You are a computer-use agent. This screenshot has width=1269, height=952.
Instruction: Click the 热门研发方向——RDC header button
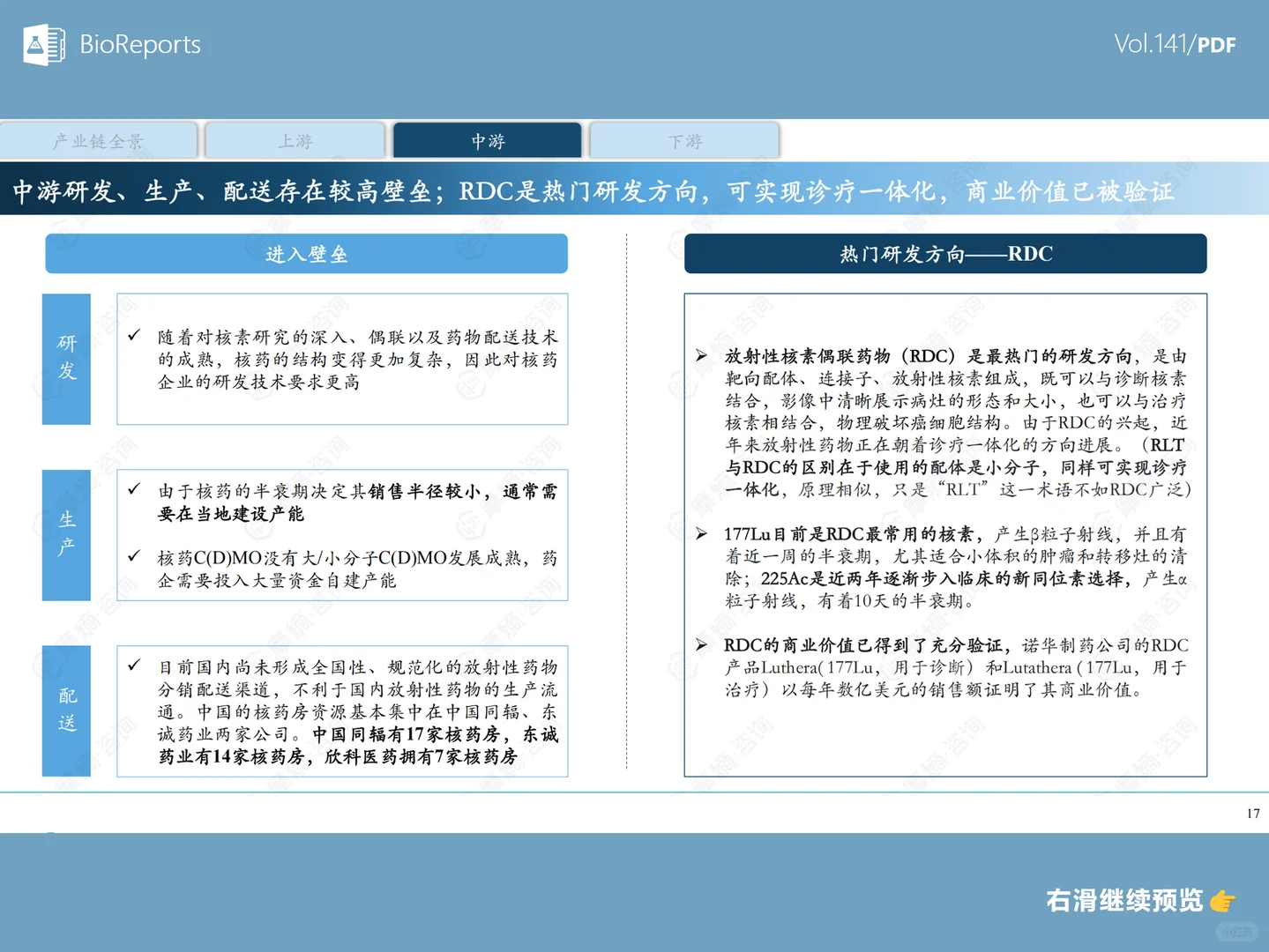945,254
